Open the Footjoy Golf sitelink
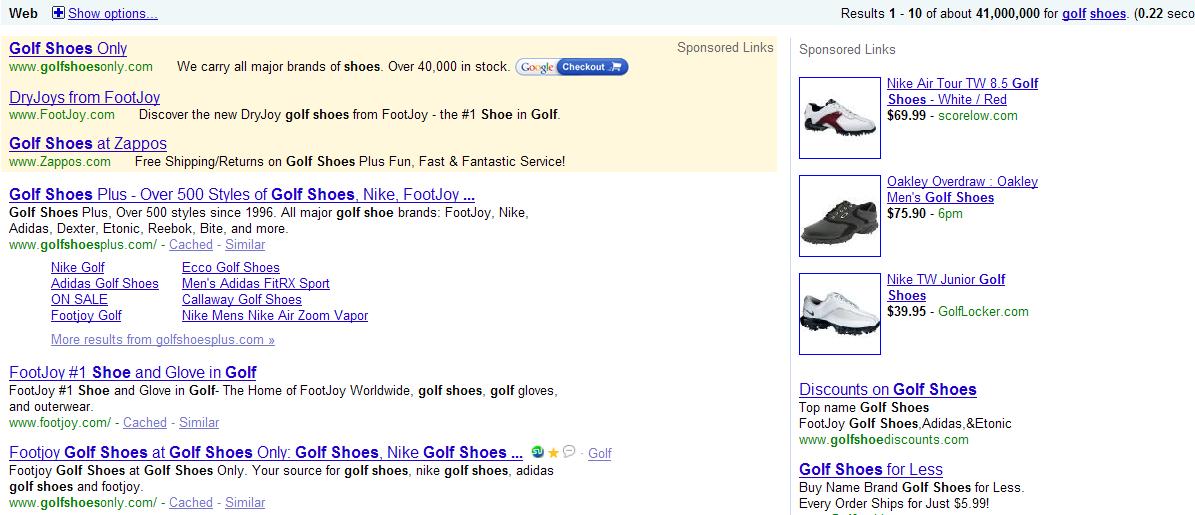 click(x=86, y=315)
